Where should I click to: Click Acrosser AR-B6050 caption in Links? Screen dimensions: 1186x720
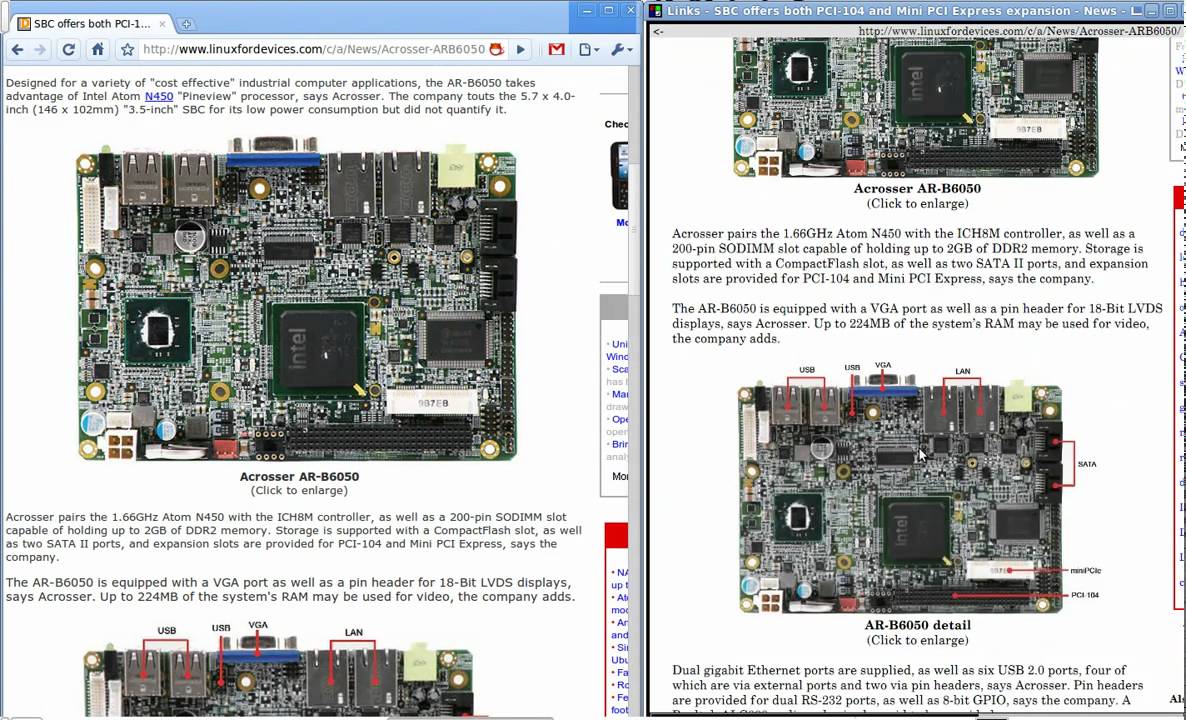pyautogui.click(x=917, y=189)
